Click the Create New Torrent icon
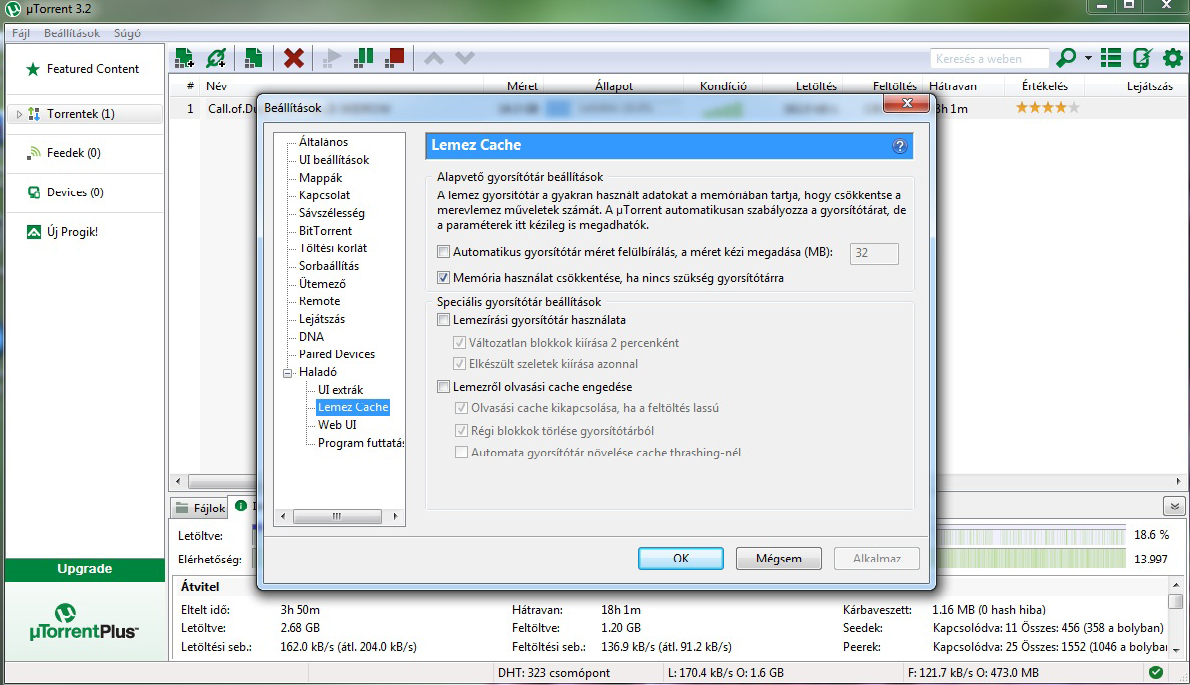 (x=253, y=58)
